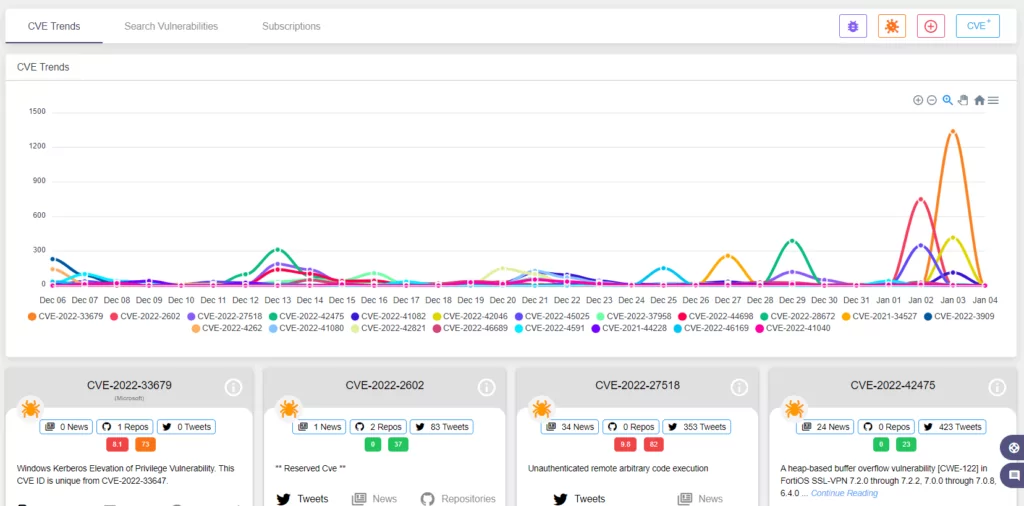Click CVE-2022-41040 in the legend
The image size is (1024, 506).
coord(793,328)
